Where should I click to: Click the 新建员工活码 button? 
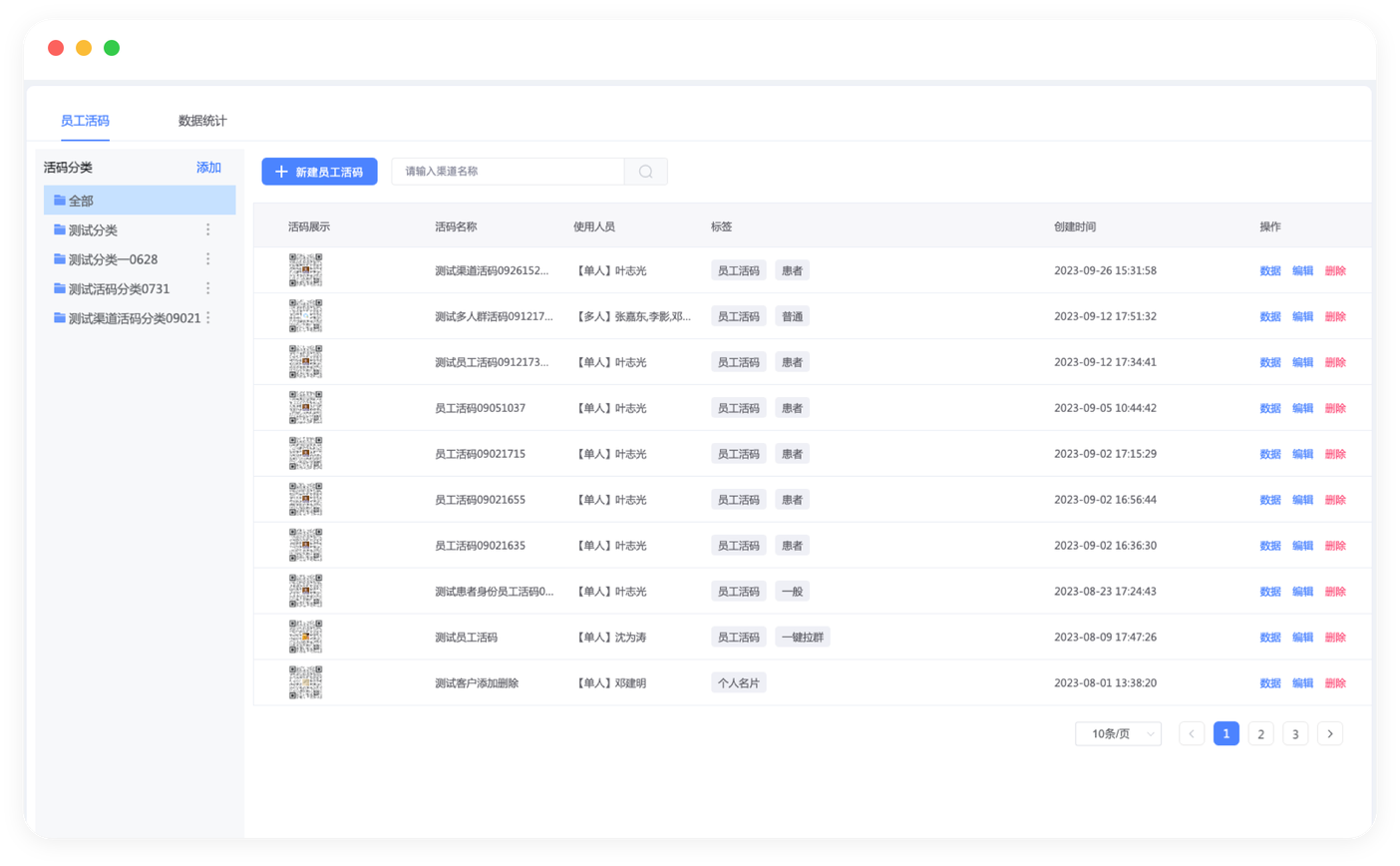319,172
